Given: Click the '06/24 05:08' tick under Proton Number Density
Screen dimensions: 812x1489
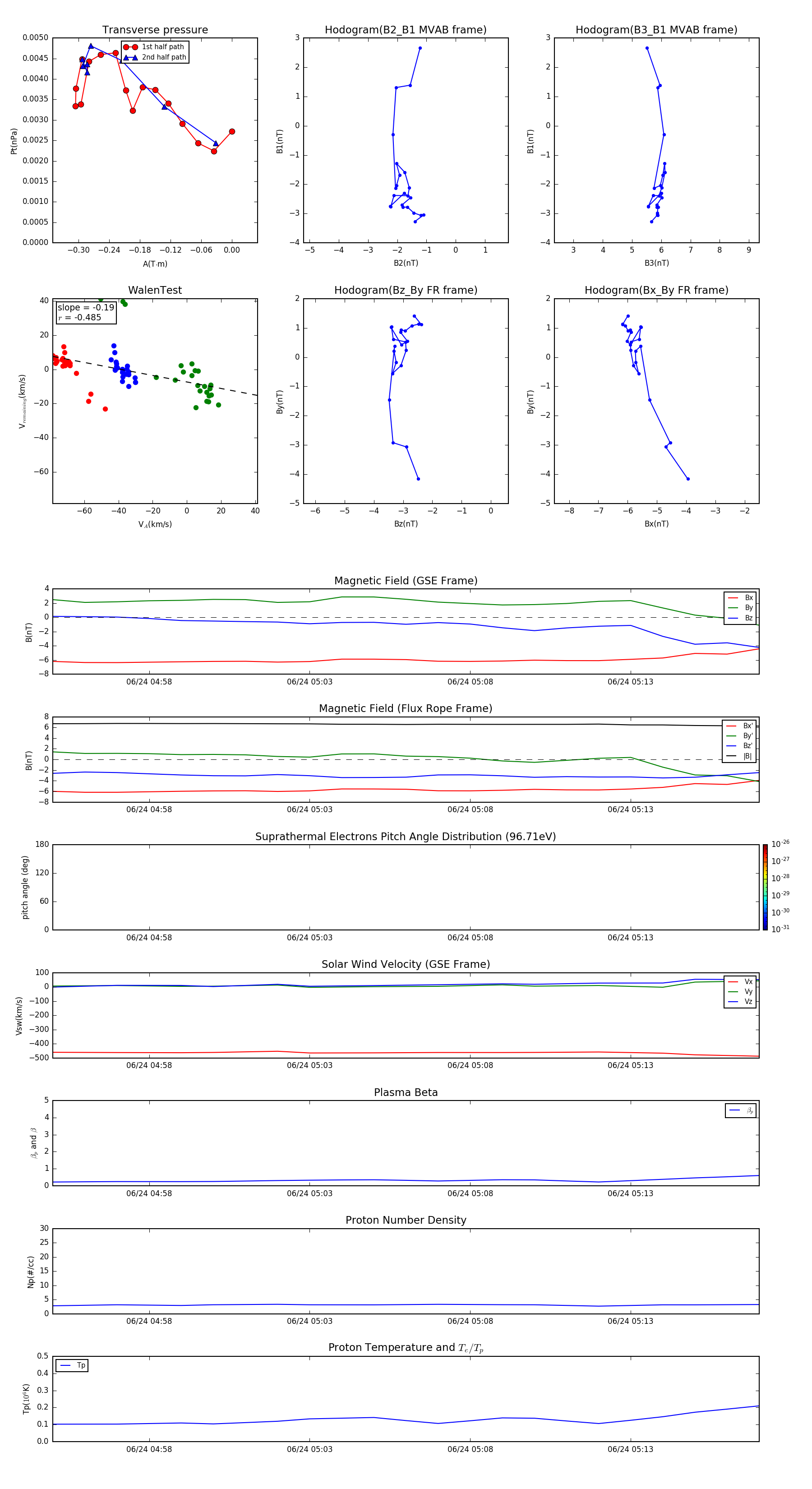Looking at the screenshot, I should click(x=471, y=1321).
